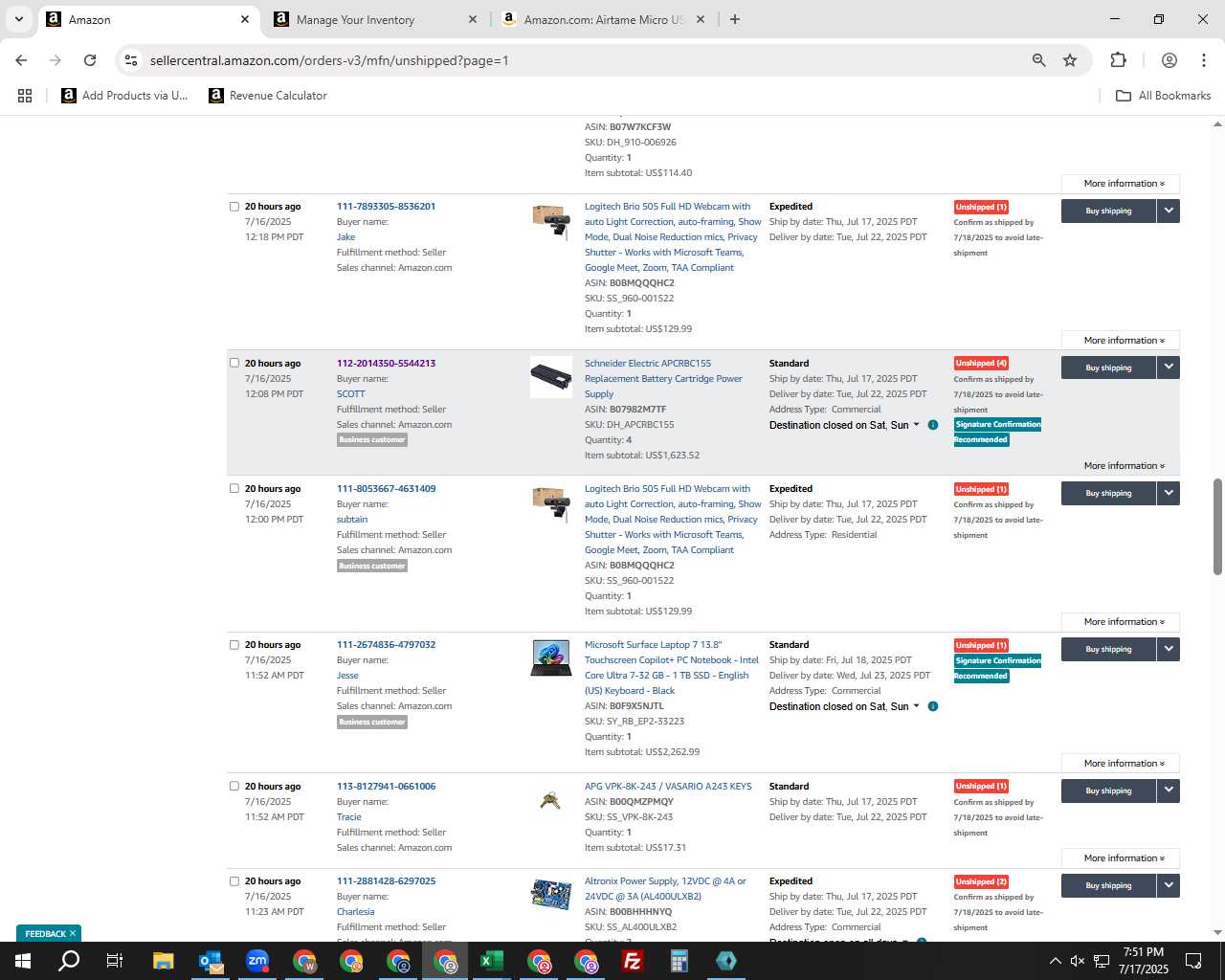Image resolution: width=1225 pixels, height=980 pixels.
Task: Open Calculator from the taskbar
Action: (679, 961)
